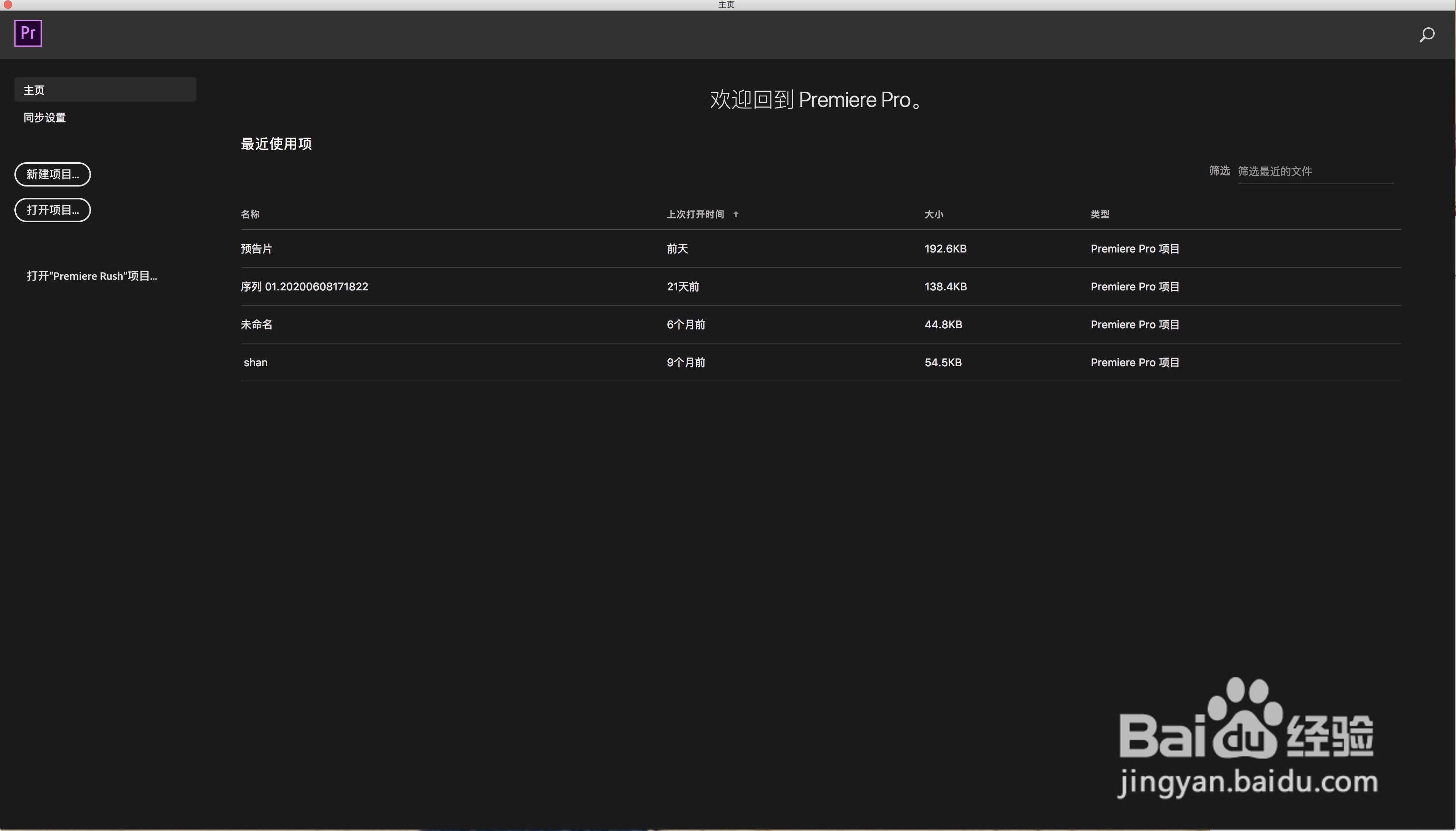Click the Premiere Pro logo icon

click(28, 33)
